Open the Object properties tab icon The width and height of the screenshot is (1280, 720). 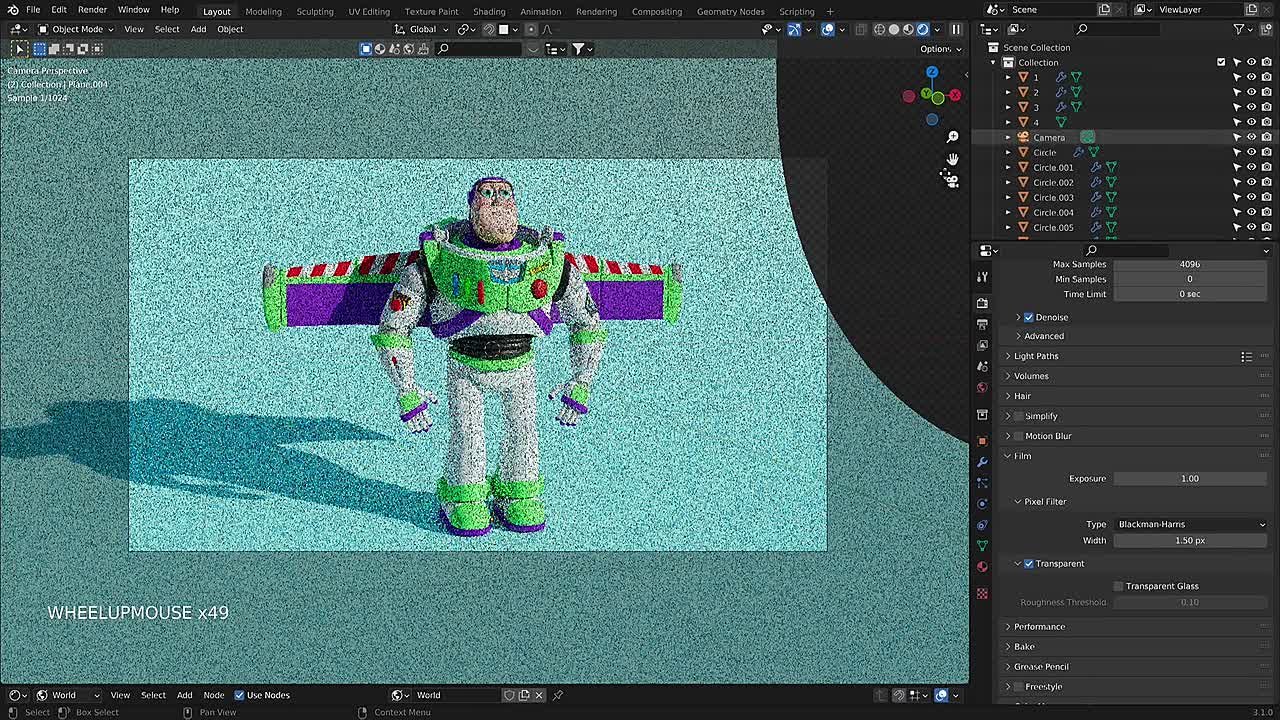click(x=982, y=440)
